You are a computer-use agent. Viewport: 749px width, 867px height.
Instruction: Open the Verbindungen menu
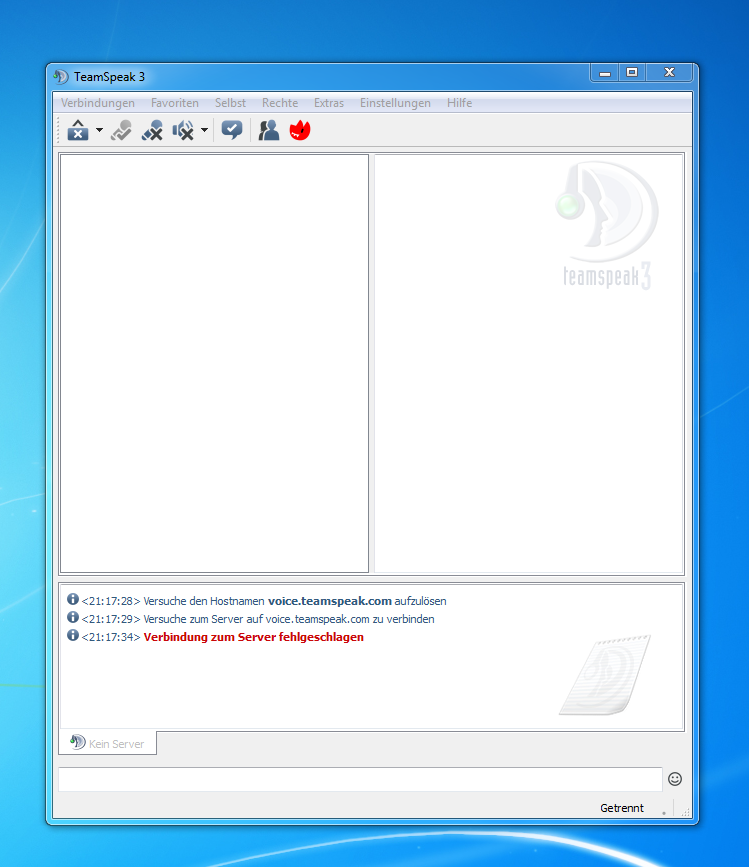(98, 103)
